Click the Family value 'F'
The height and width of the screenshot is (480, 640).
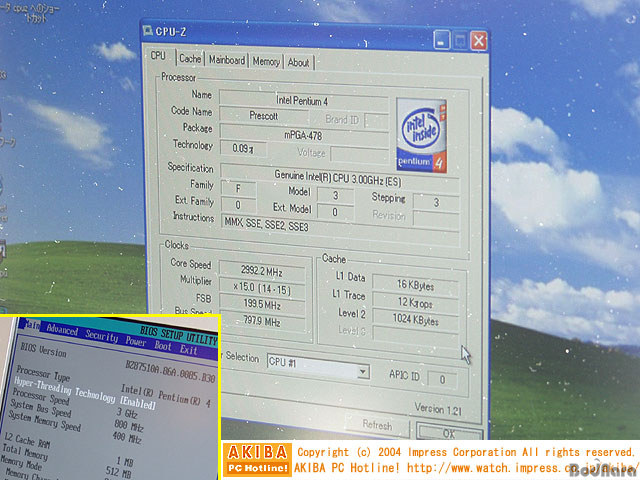tap(239, 189)
